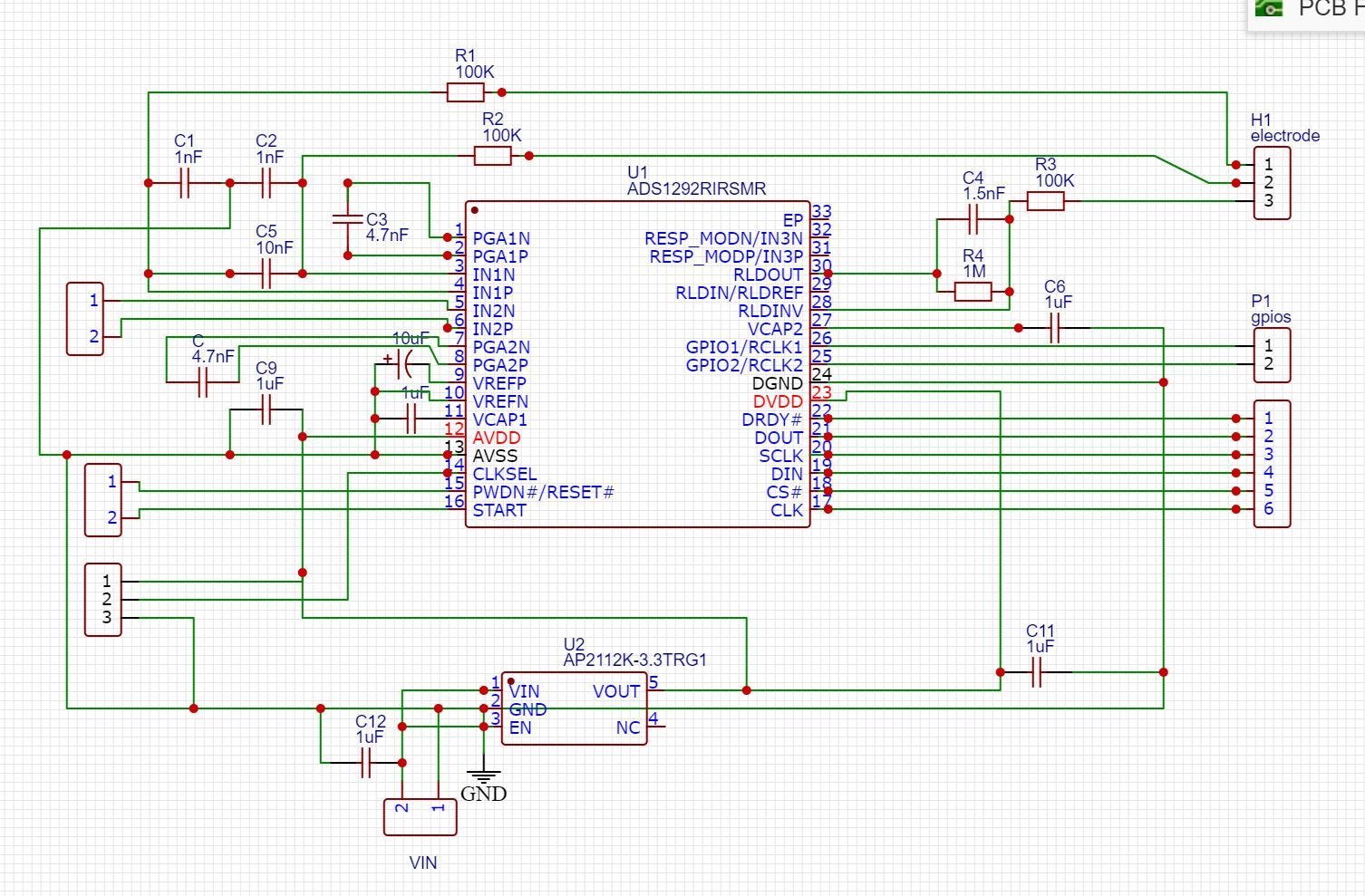Select the C4 1.5nF capacitor symbol
1365x896 pixels.
pos(973,219)
